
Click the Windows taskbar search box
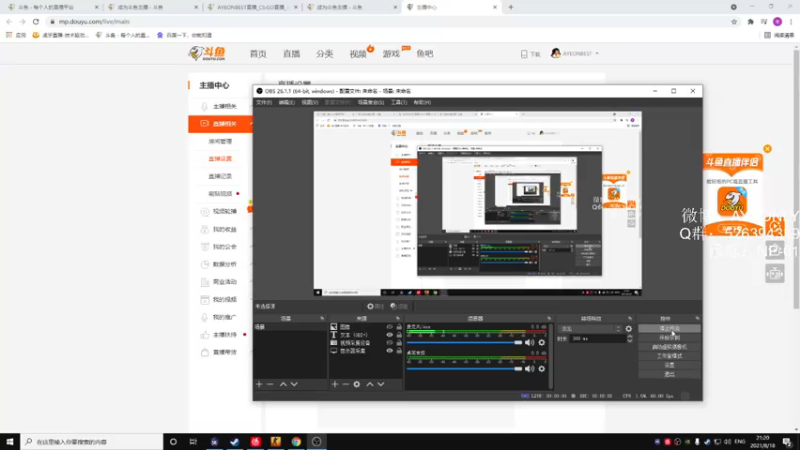coord(92,441)
